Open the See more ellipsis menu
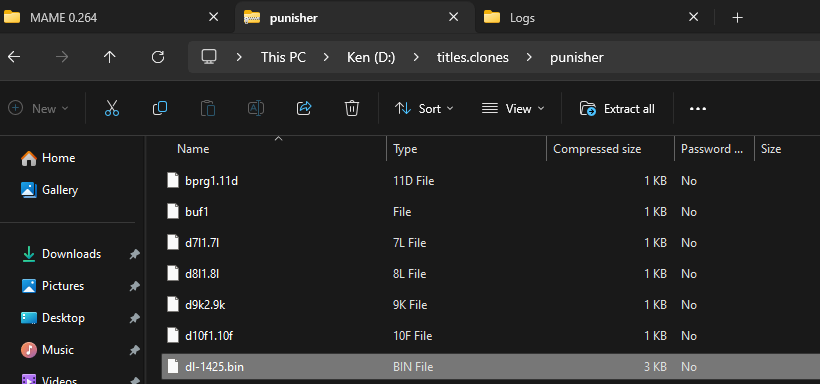This screenshot has height=384, width=820. 698,109
